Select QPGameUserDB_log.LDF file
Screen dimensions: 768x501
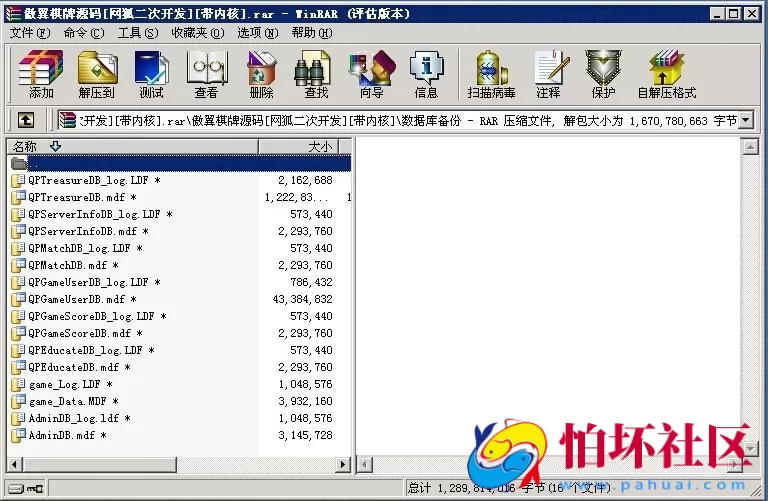(x=94, y=282)
